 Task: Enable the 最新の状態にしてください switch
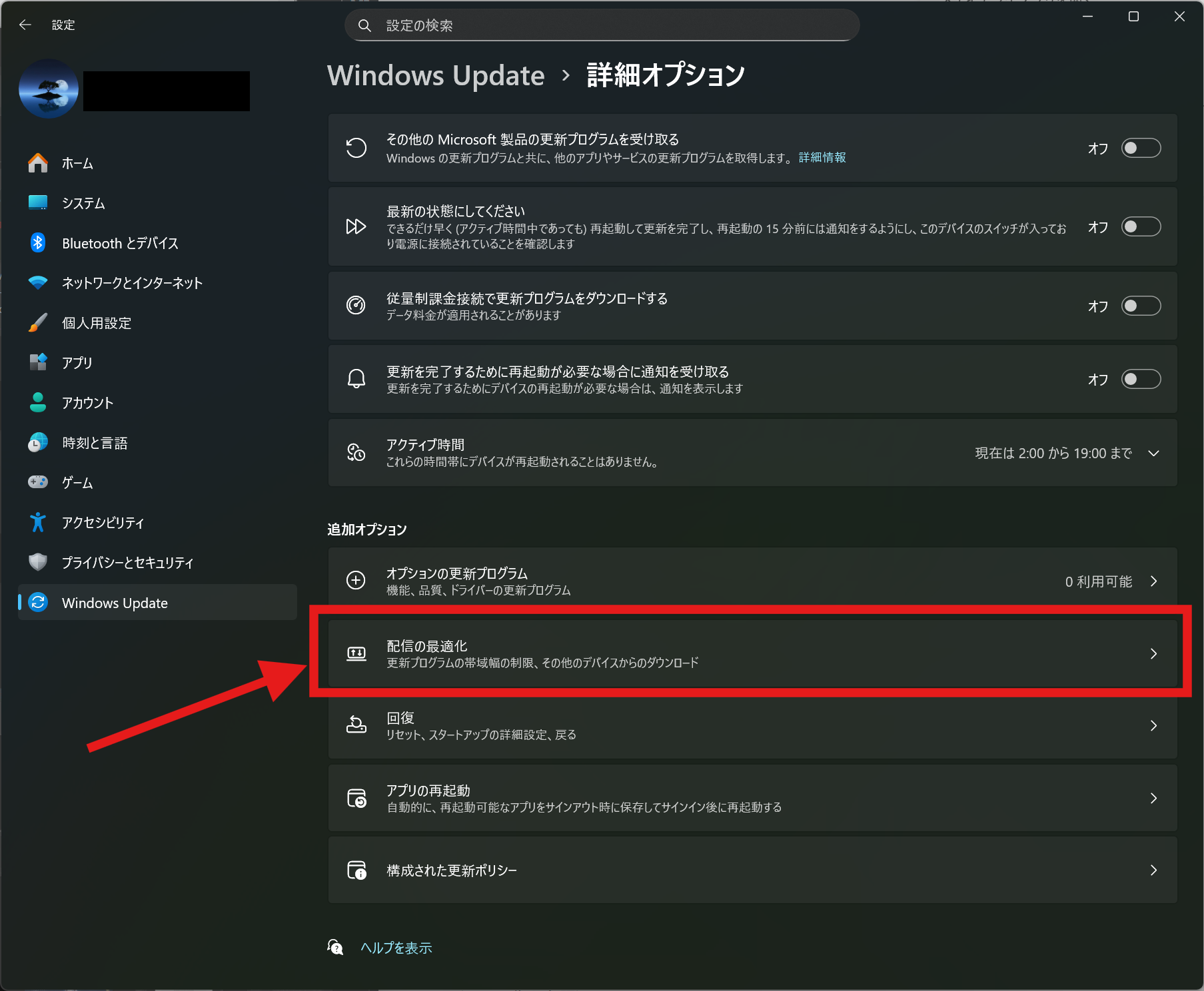(1141, 227)
